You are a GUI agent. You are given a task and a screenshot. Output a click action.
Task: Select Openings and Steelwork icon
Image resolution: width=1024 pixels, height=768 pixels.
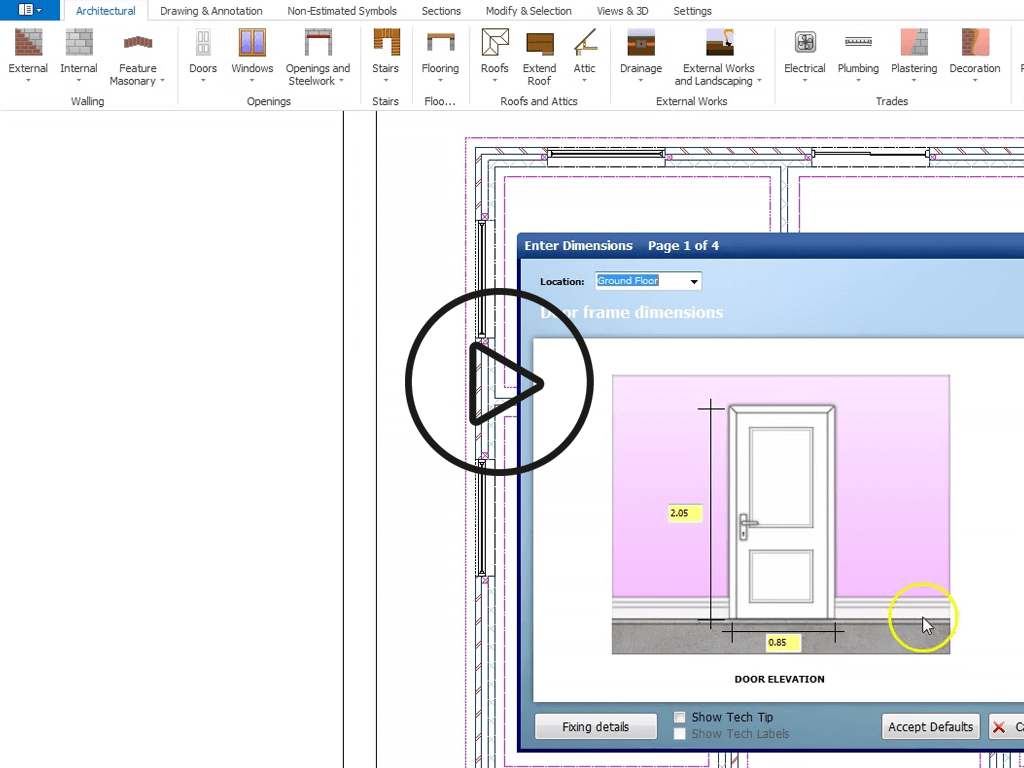click(318, 43)
